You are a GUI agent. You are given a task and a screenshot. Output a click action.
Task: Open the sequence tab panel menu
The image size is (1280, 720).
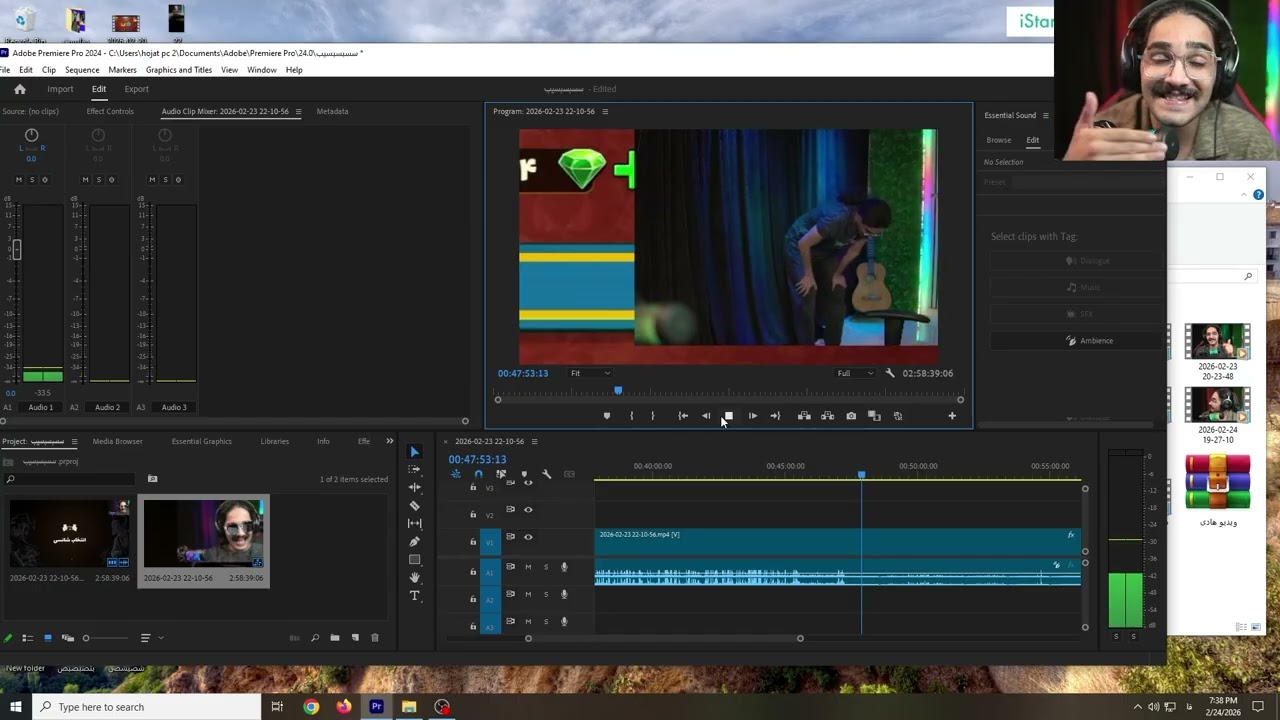534,441
